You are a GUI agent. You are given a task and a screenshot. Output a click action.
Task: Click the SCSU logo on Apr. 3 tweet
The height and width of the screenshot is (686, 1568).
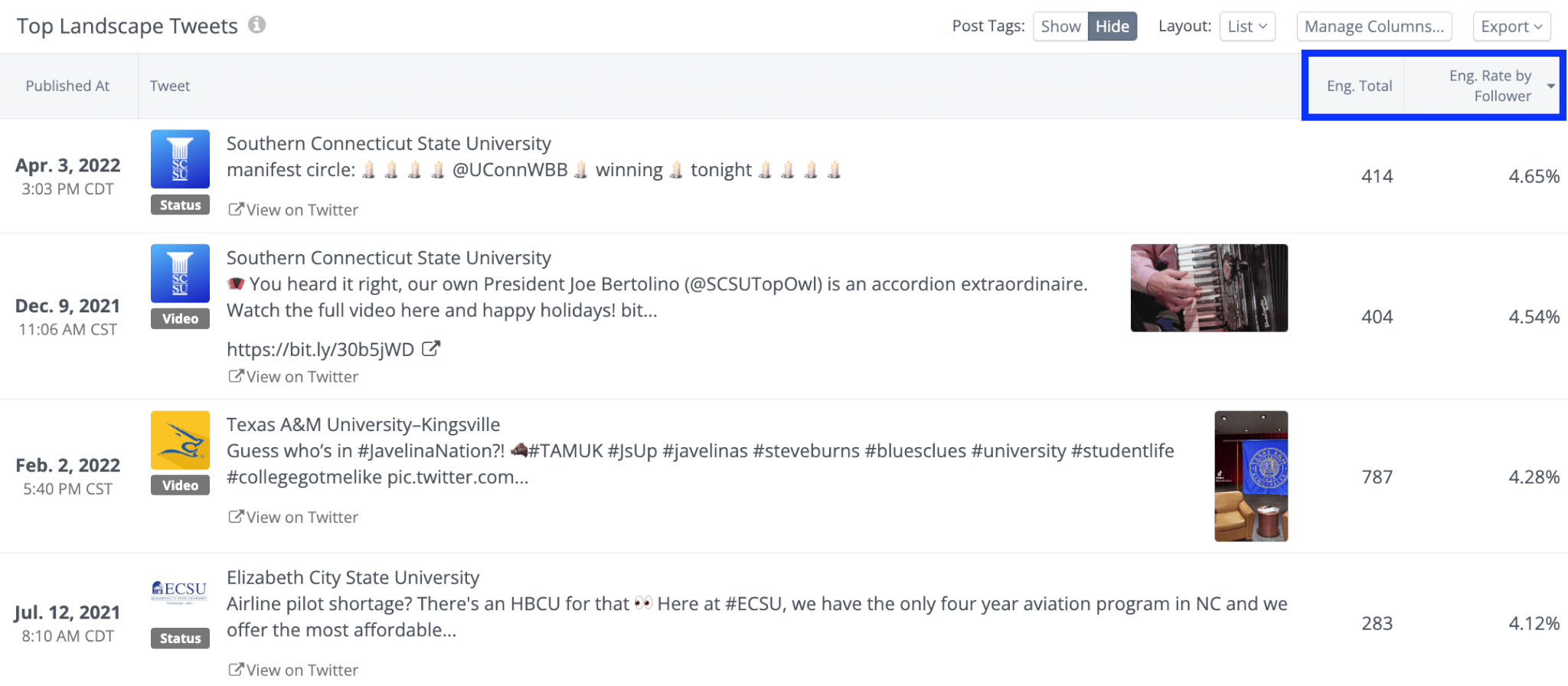pyautogui.click(x=180, y=159)
